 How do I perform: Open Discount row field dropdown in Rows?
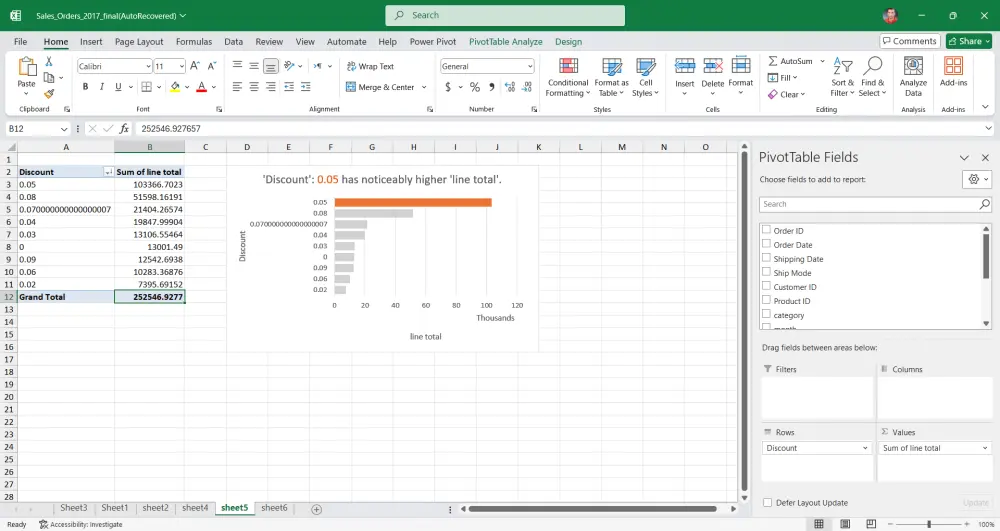[865, 448]
